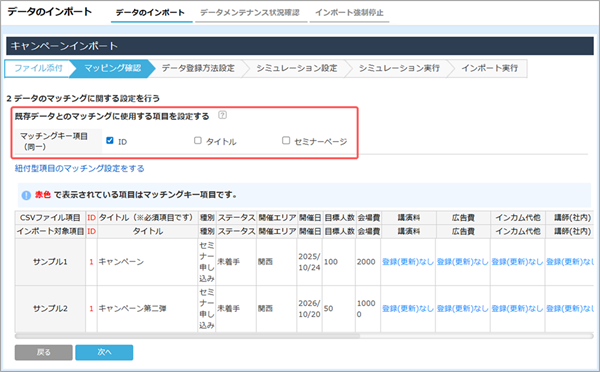Click 登録(更新)なし under 講演料 for サンプル2
This screenshot has width=600, height=372.
(x=408, y=308)
